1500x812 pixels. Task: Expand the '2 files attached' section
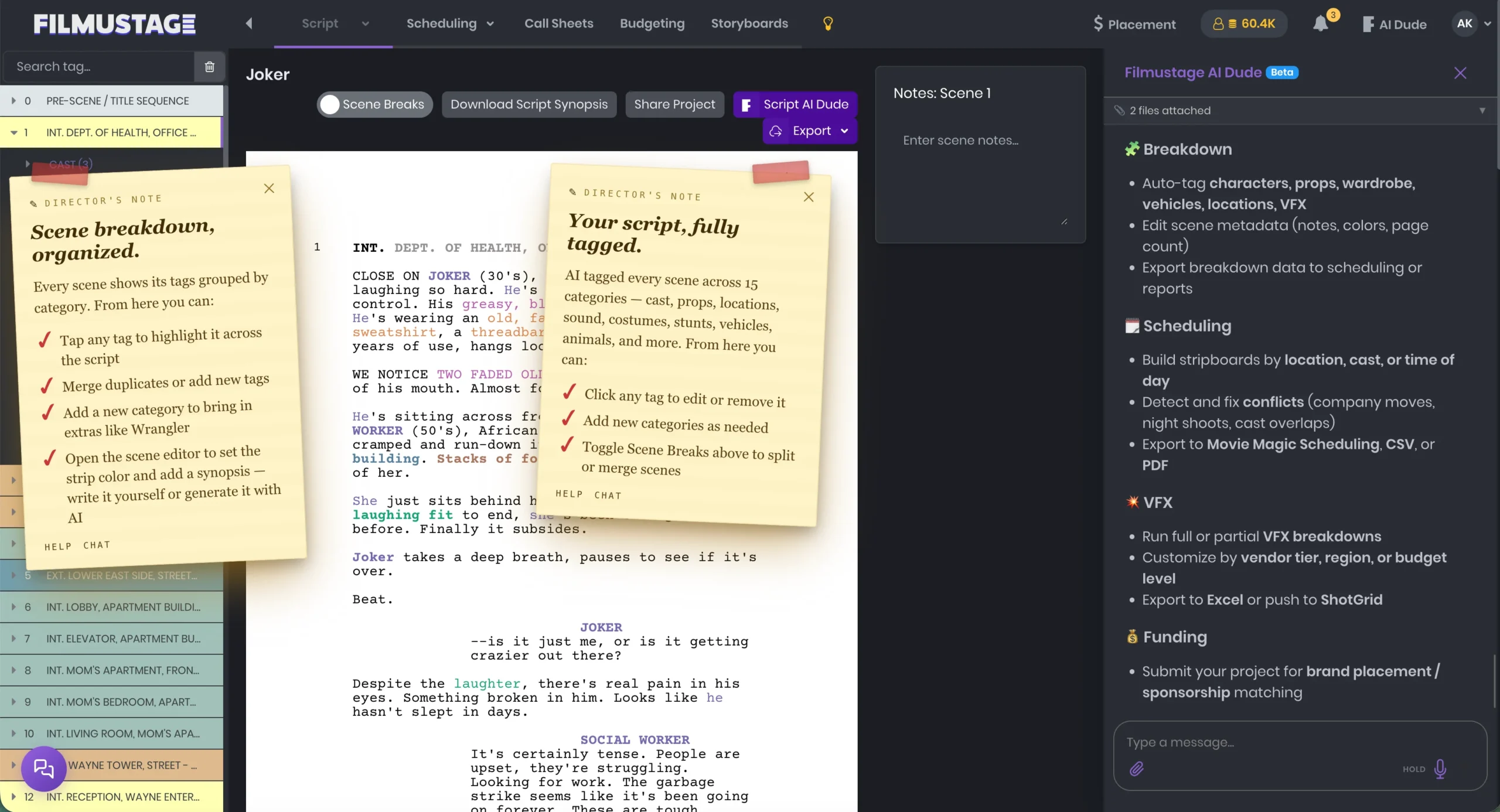tap(1300, 110)
